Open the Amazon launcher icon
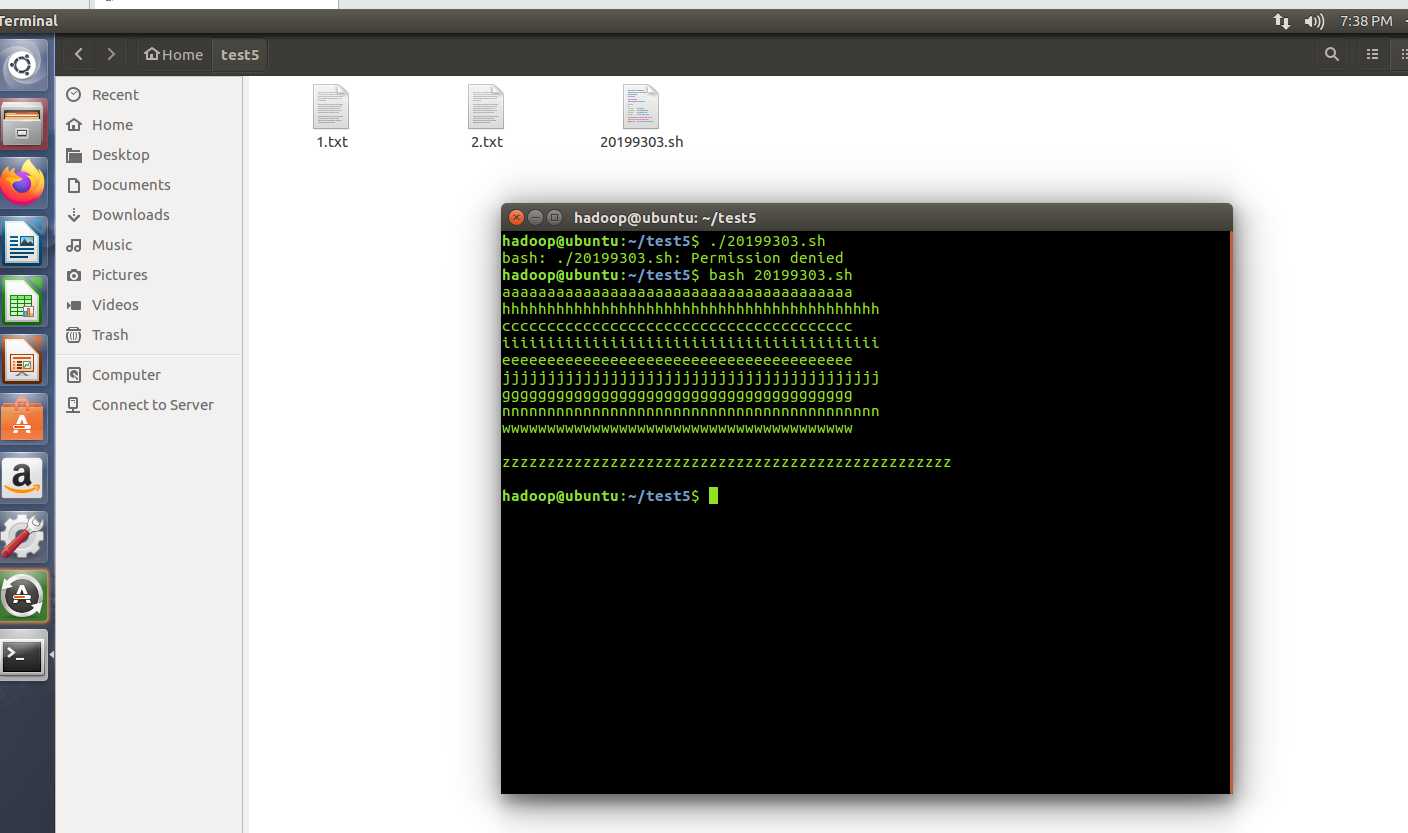The height and width of the screenshot is (833, 1408). [x=22, y=479]
